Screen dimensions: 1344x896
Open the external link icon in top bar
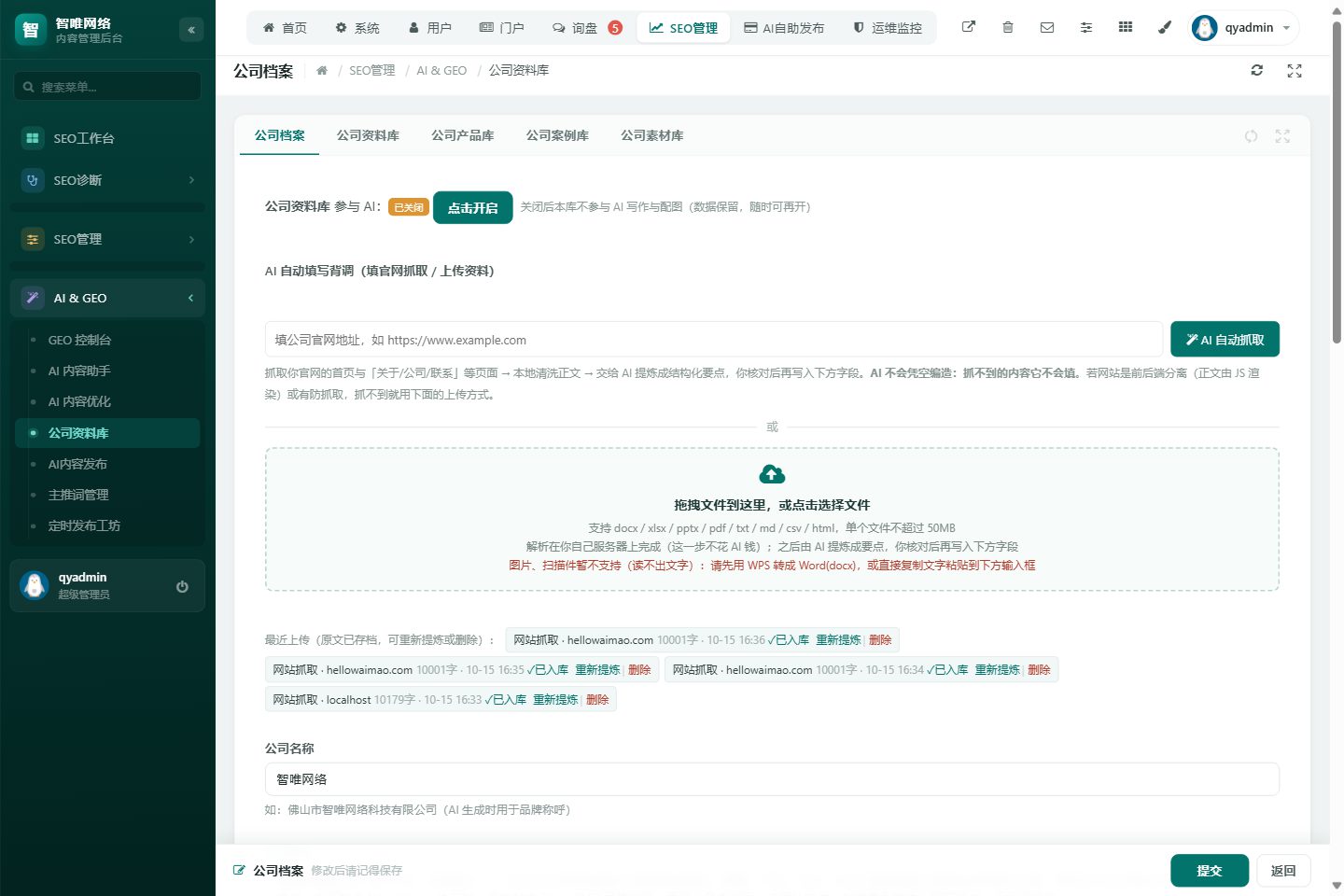tap(969, 27)
